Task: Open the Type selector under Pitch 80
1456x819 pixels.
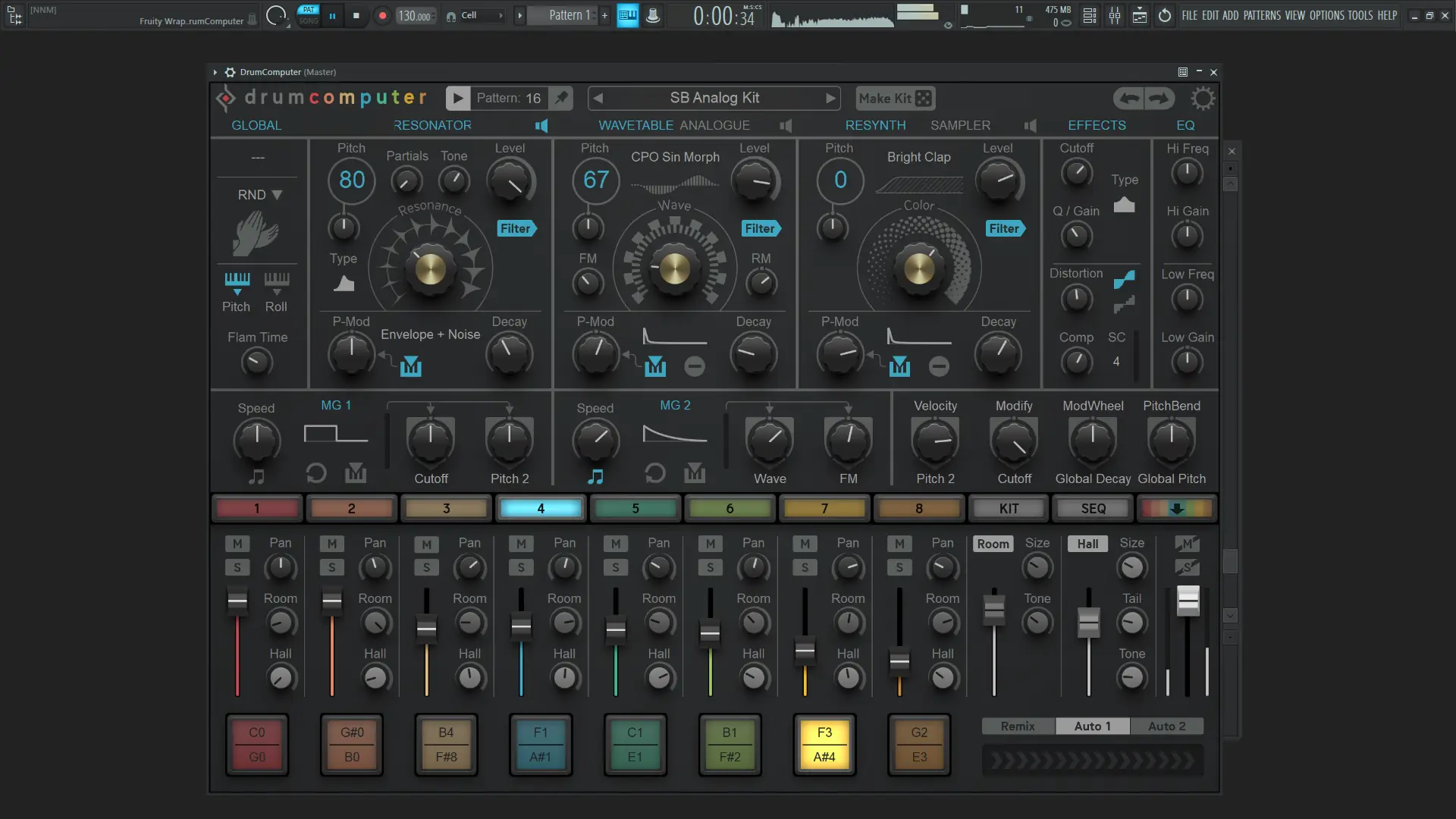Action: (344, 284)
